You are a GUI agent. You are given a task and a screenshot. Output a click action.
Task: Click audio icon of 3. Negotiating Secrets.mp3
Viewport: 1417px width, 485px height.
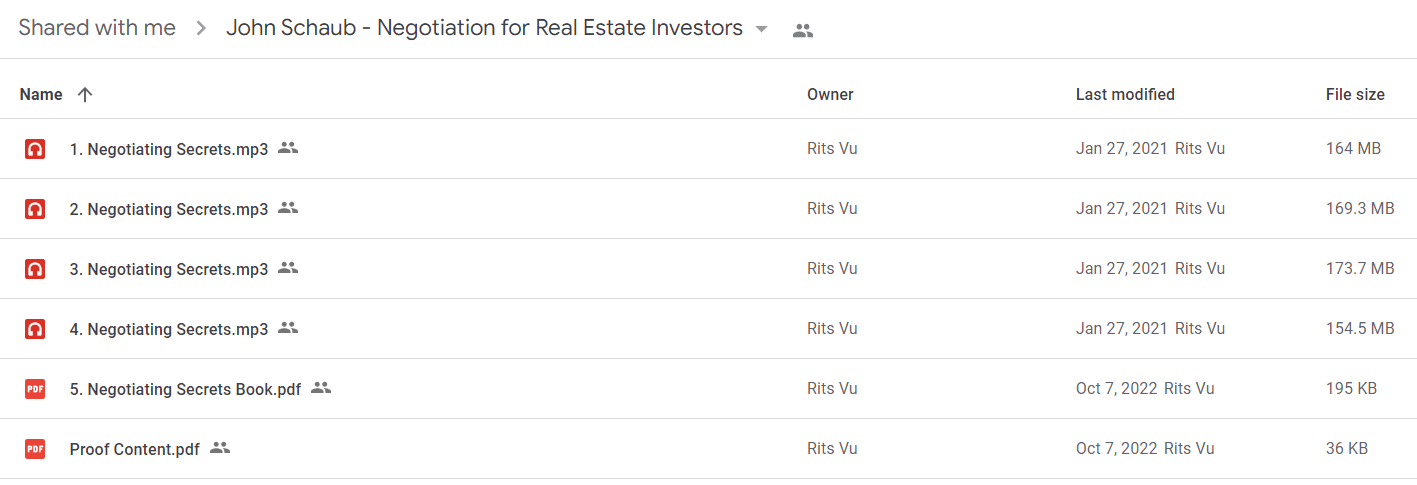click(35, 269)
